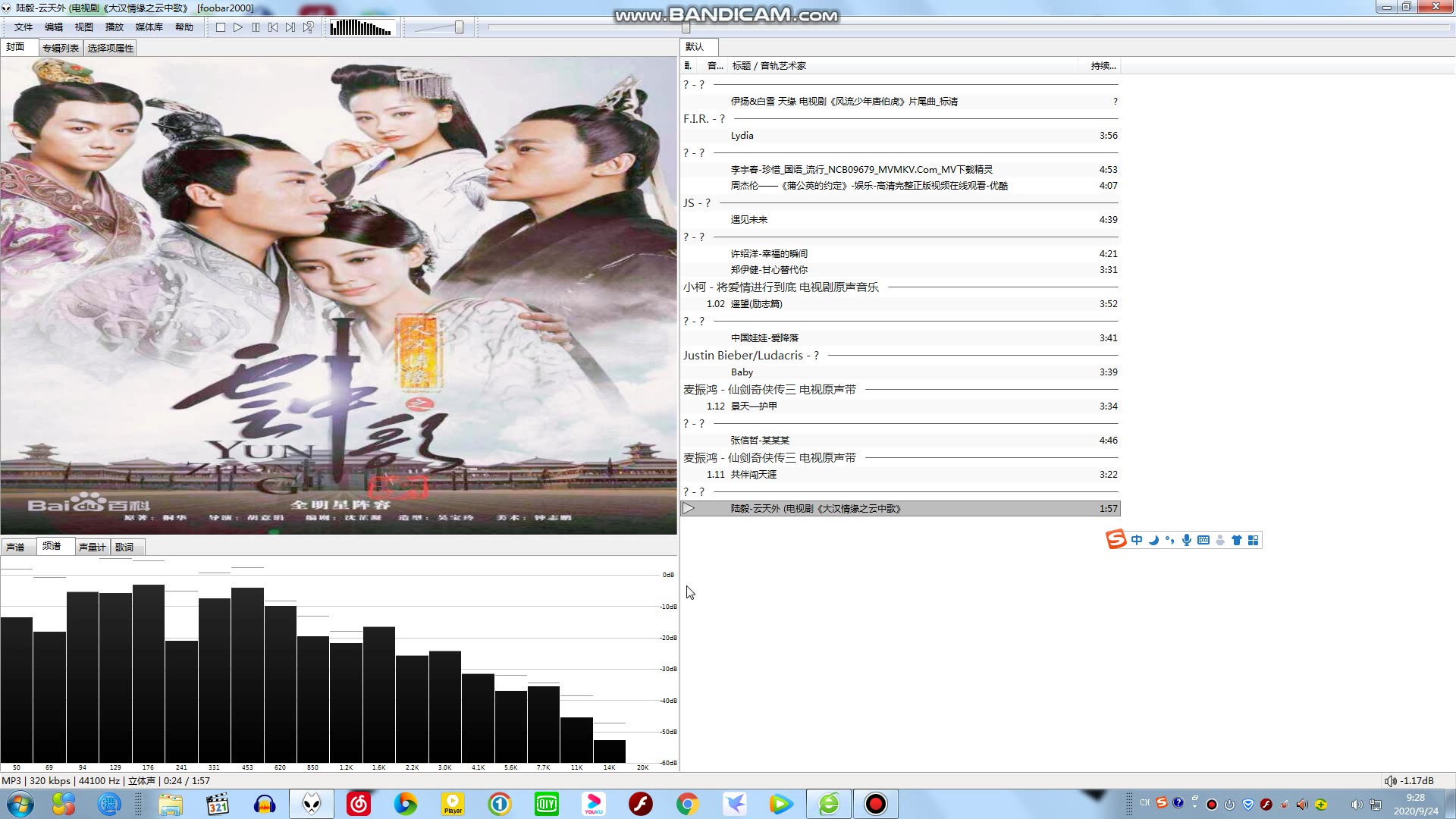Select the track Lydia
Viewport: 1456px width, 819px height.
click(x=900, y=136)
